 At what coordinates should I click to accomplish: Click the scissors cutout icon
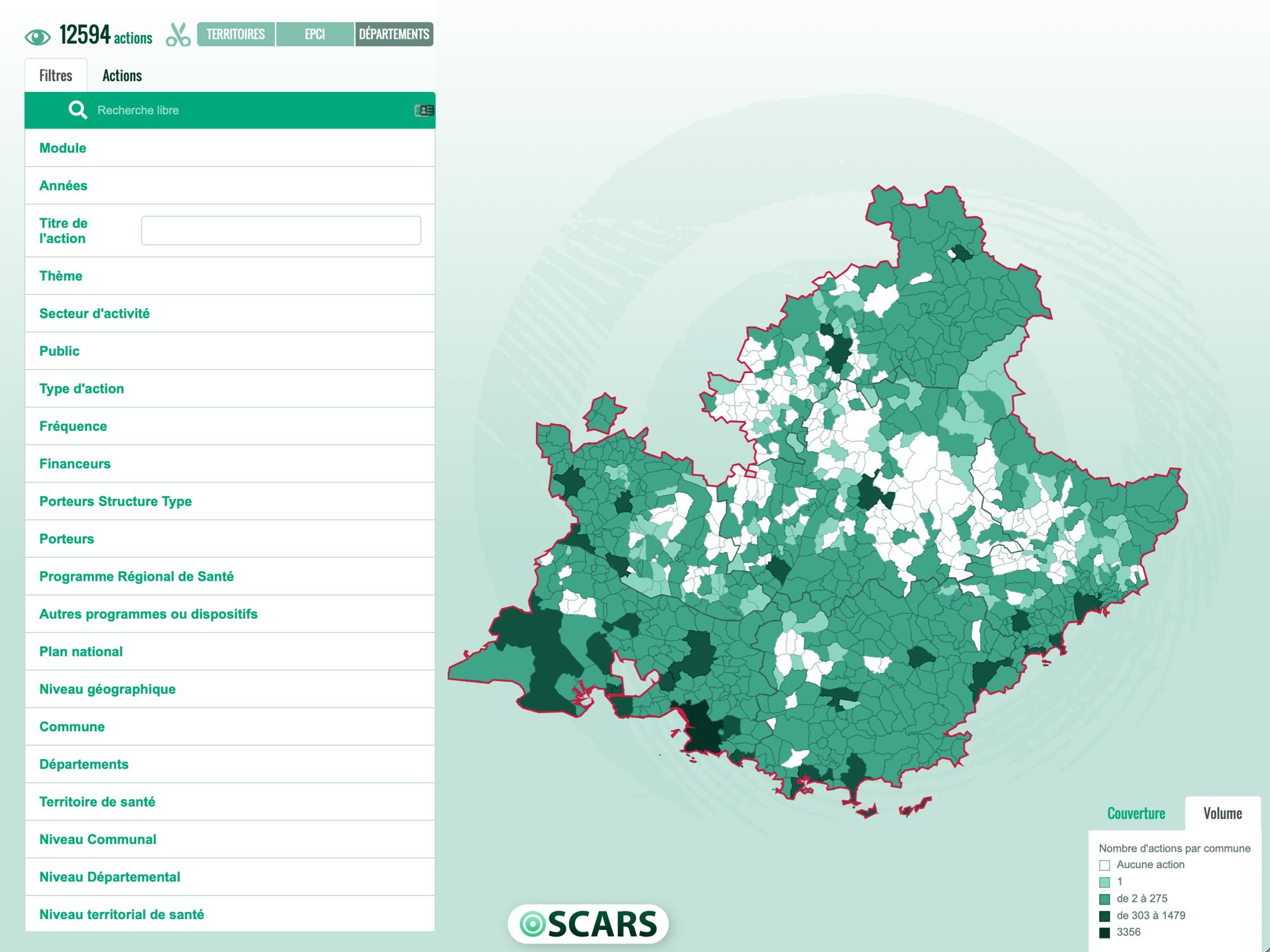(x=178, y=35)
